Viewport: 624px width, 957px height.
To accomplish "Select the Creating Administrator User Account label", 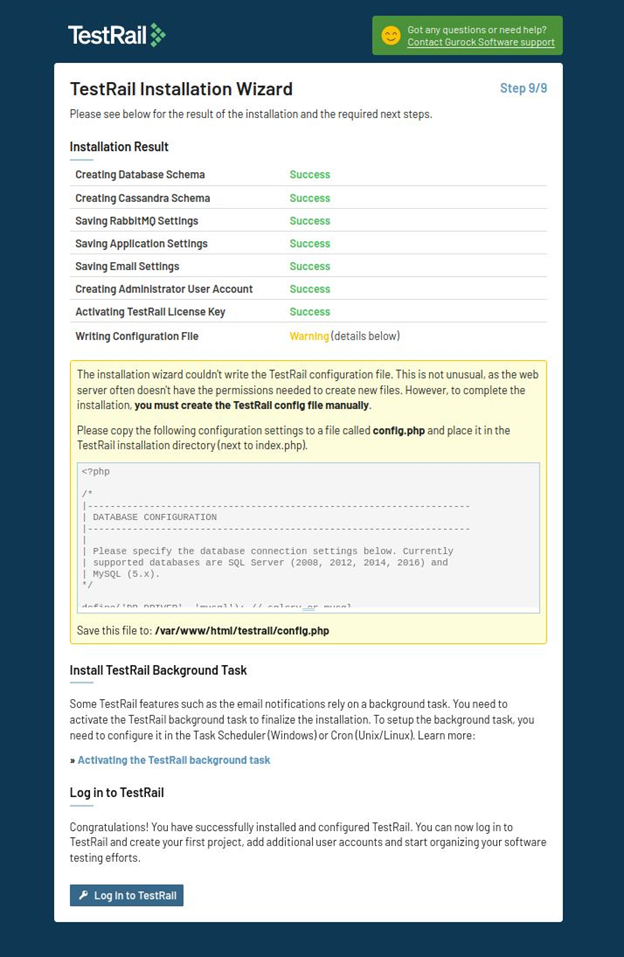I will click(164, 289).
